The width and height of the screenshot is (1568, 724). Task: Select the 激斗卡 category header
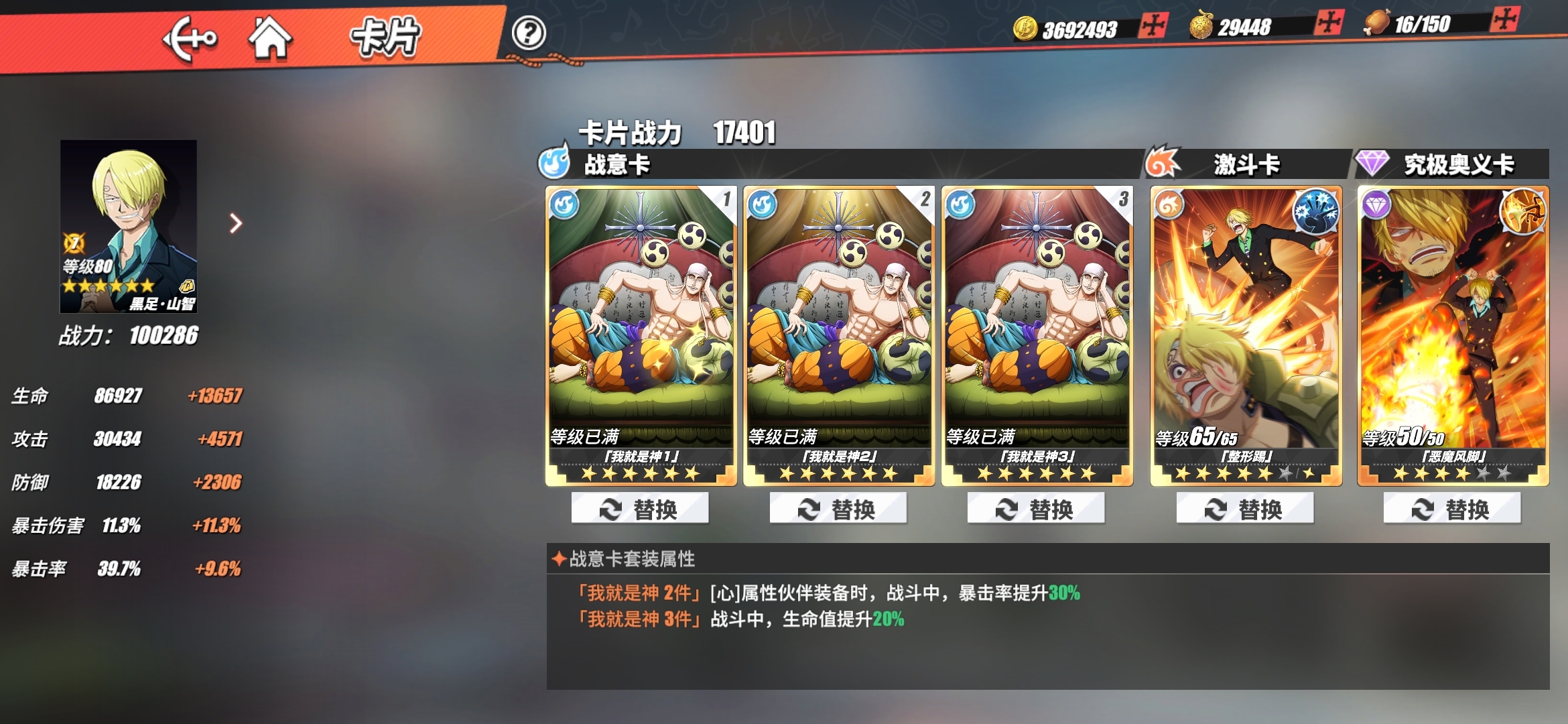(1246, 164)
